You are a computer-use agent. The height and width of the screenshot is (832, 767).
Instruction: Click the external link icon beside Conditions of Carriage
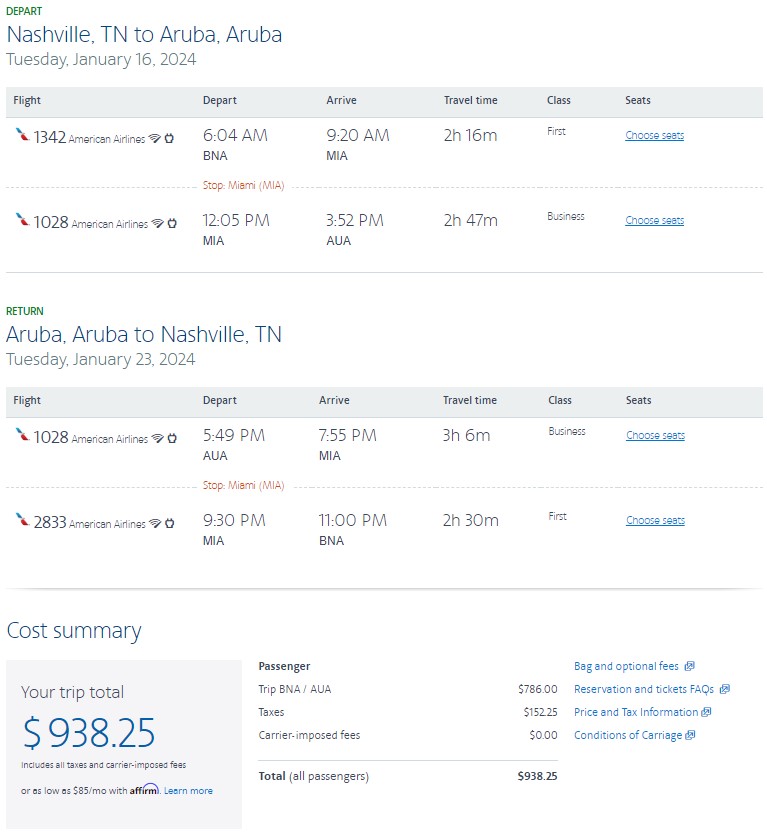[691, 735]
